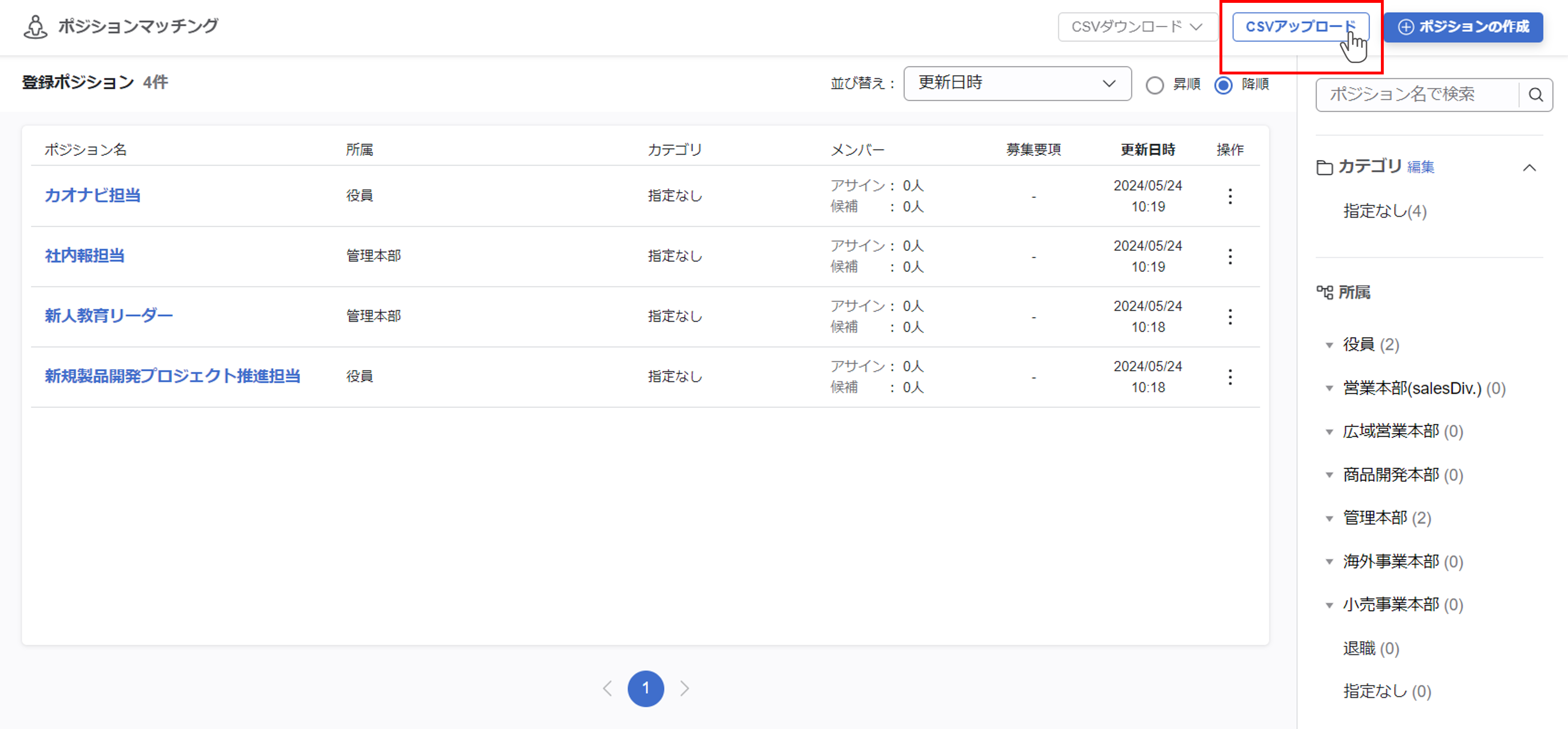
Task: Expand the 管理本部 (2) tree node
Action: (x=1329, y=519)
